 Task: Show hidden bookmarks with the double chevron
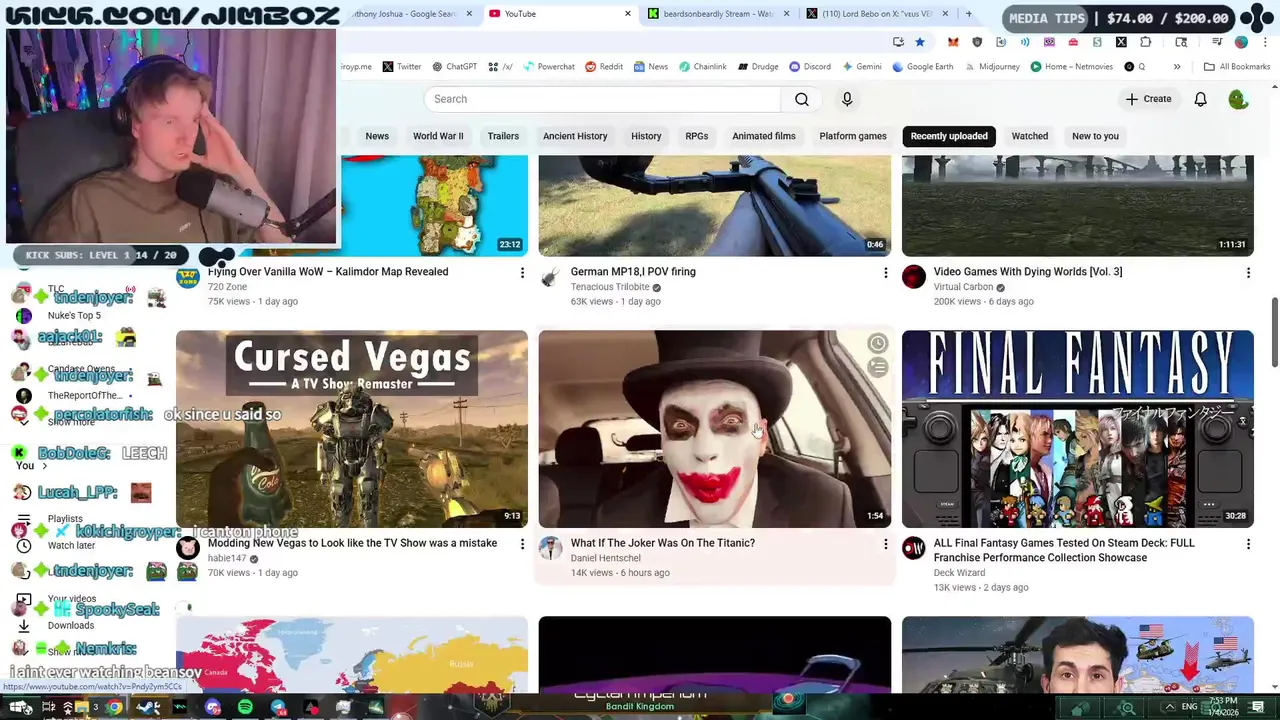1177,67
